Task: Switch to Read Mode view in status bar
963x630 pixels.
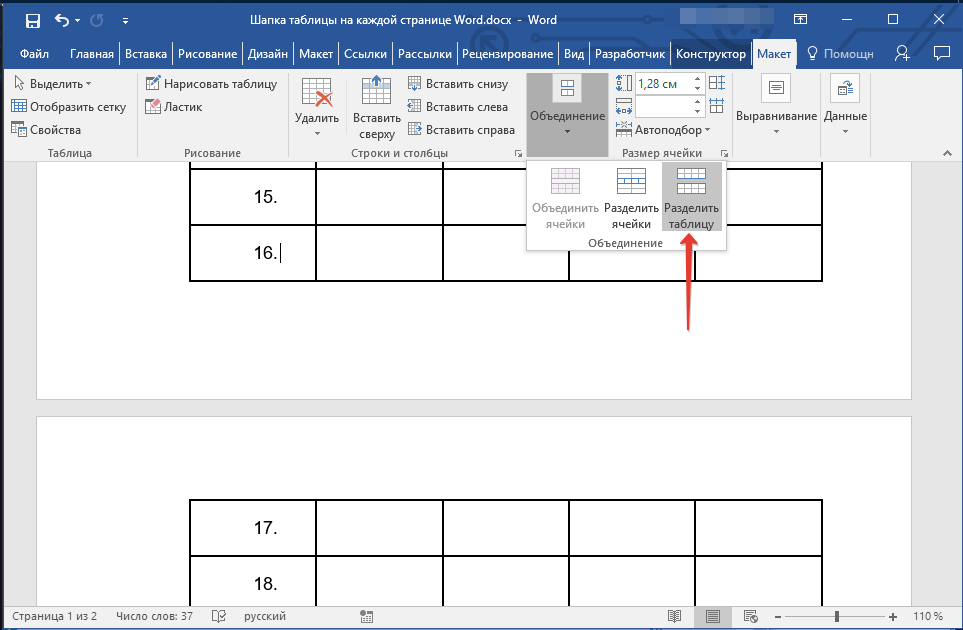Action: click(675, 616)
